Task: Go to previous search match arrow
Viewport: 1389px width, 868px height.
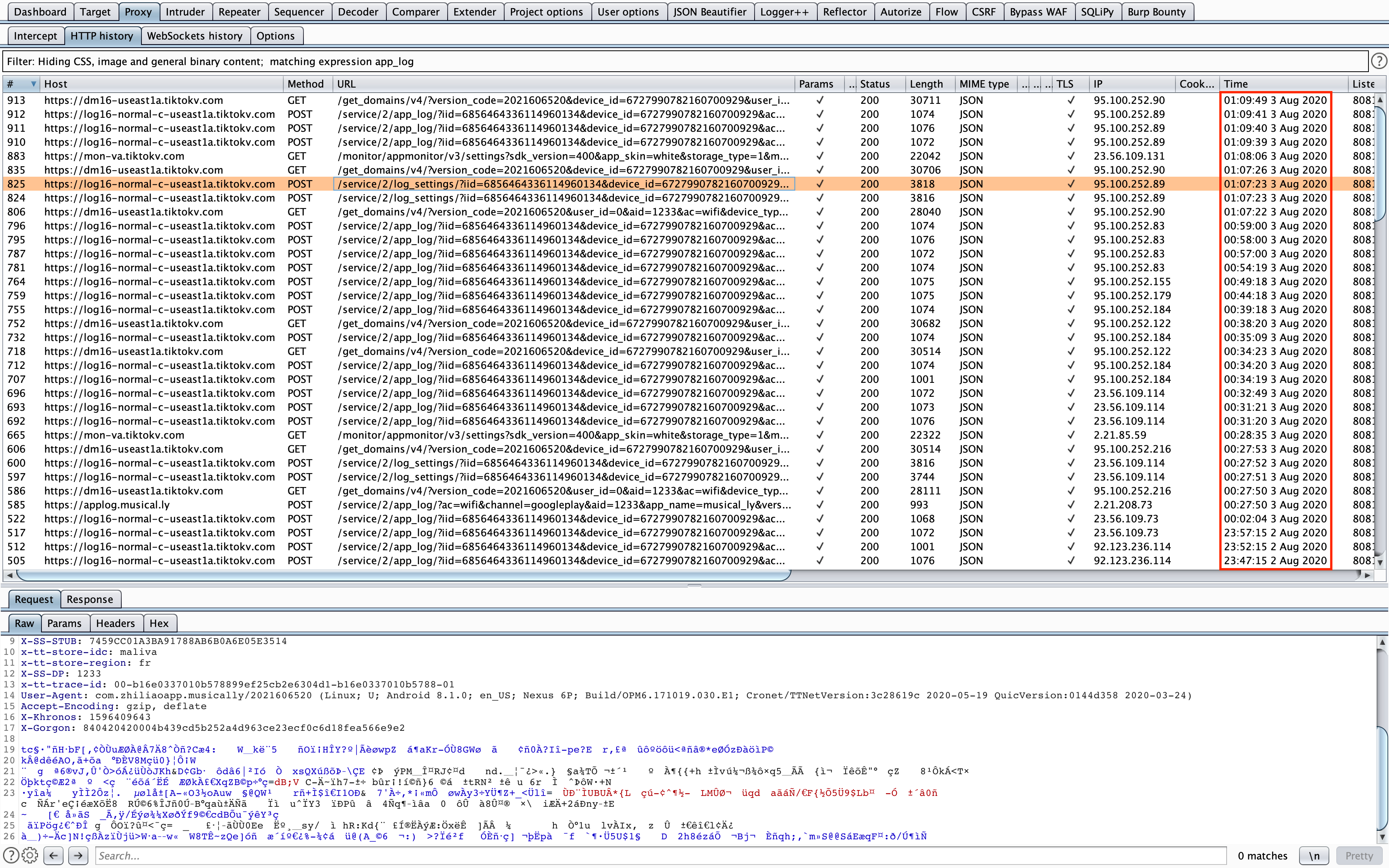Action: (53, 855)
